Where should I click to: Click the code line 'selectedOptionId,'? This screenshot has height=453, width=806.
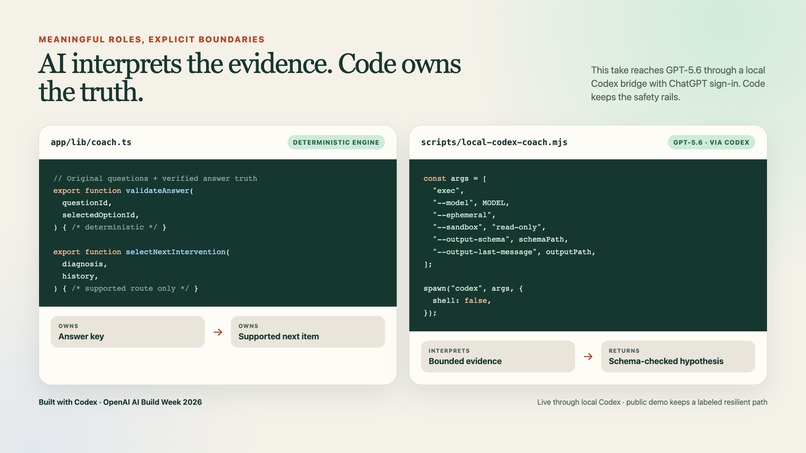pyautogui.click(x=101, y=215)
